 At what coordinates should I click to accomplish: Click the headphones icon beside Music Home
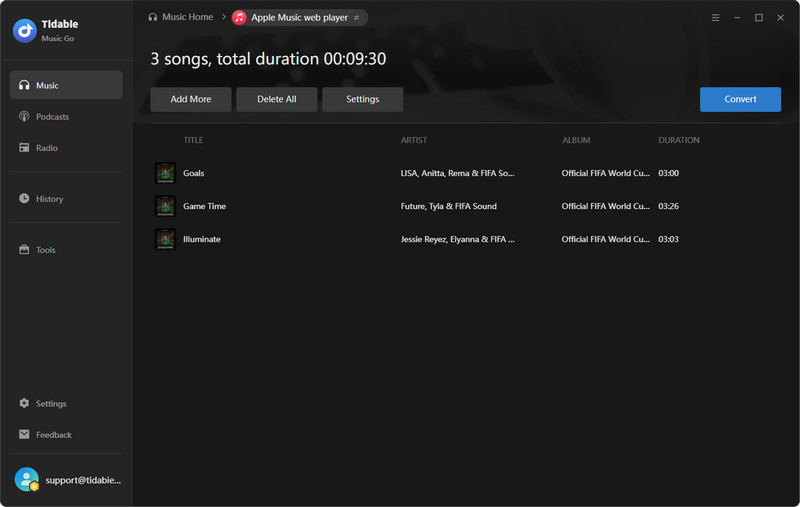[x=153, y=17]
